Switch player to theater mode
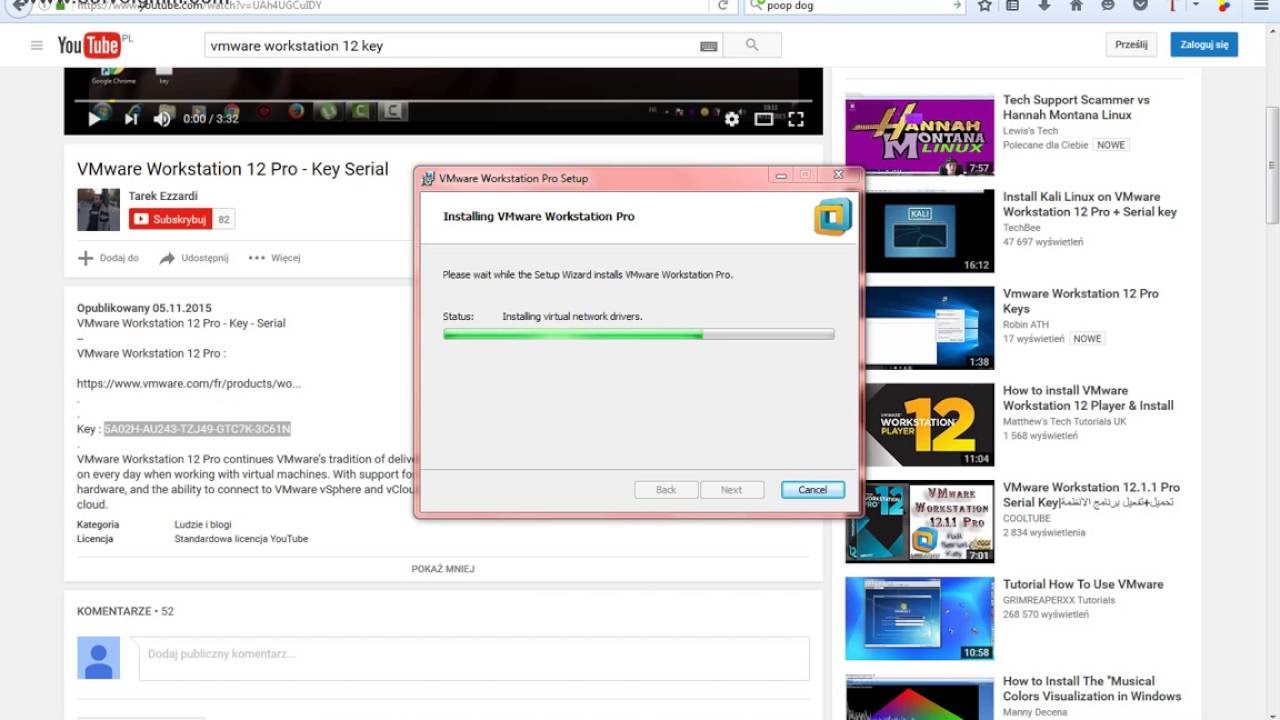The image size is (1280, 720). 764,119
